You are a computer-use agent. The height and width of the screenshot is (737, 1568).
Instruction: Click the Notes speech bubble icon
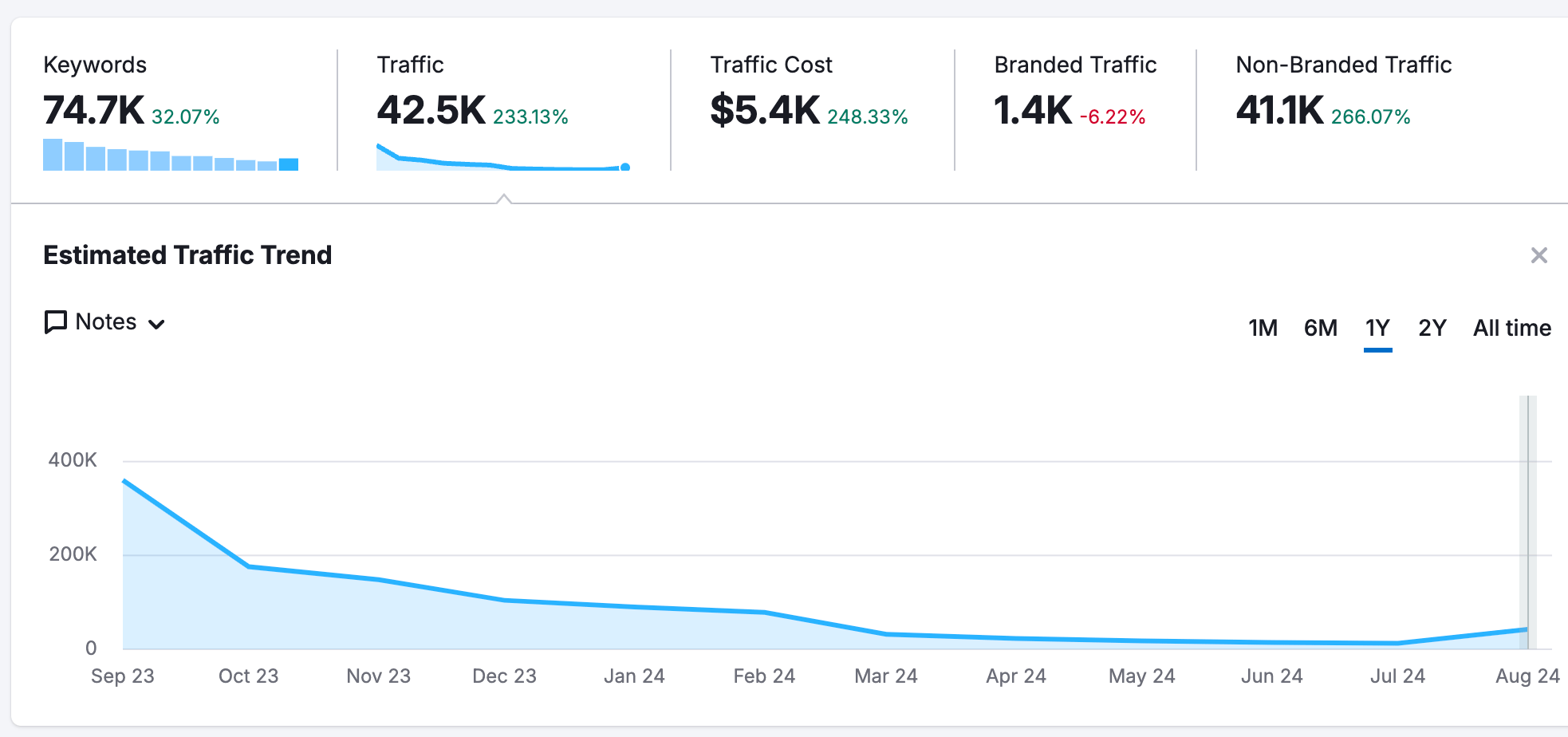pyautogui.click(x=55, y=321)
